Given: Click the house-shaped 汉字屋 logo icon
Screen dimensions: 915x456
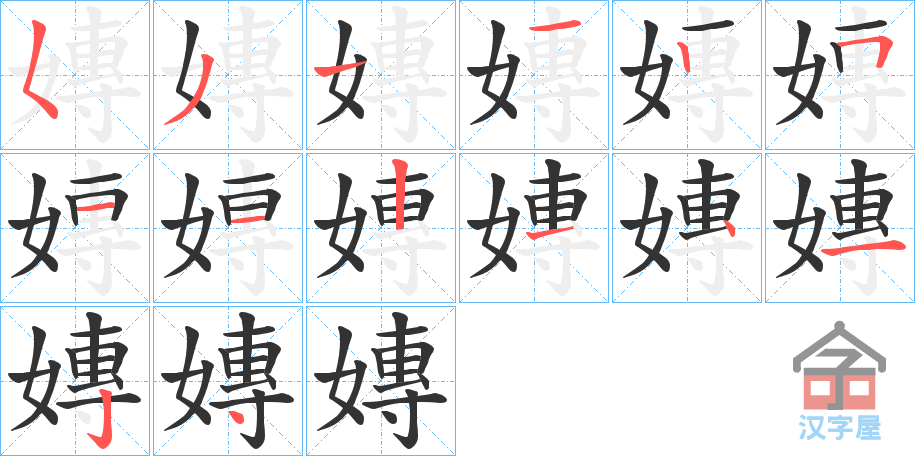Looking at the screenshot, I should pyautogui.click(x=839, y=366).
